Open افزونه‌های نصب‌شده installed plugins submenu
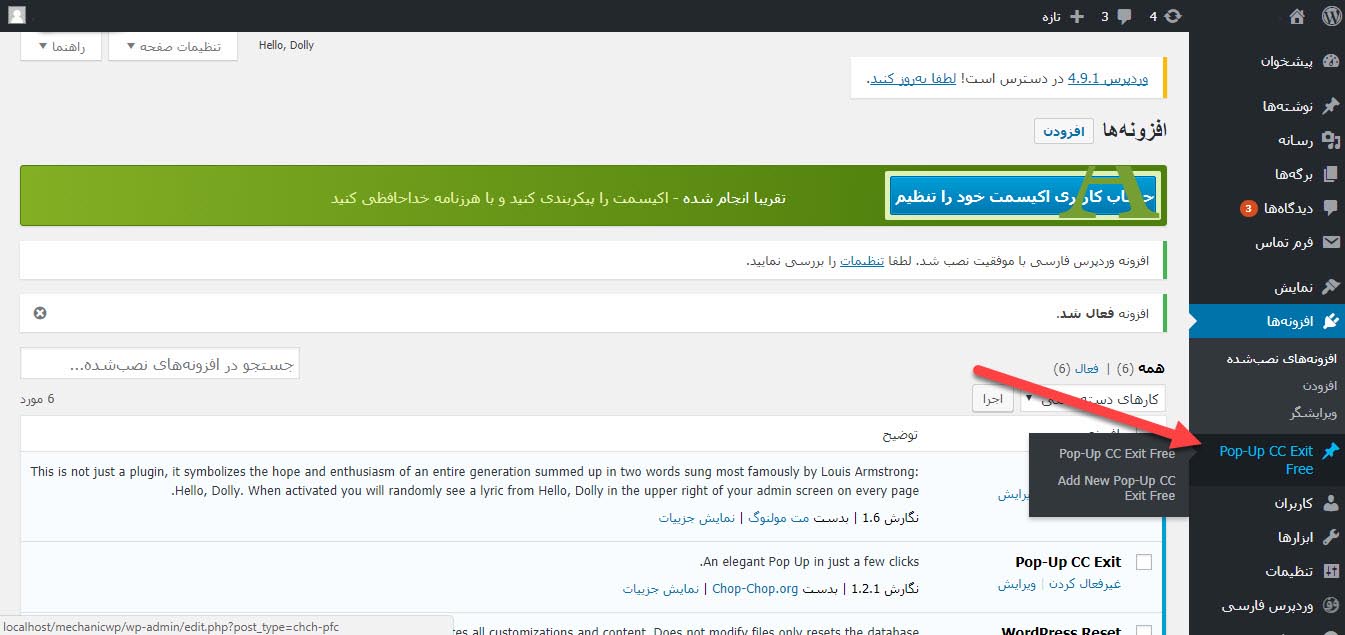This screenshot has height=635, width=1345. [x=1282, y=358]
